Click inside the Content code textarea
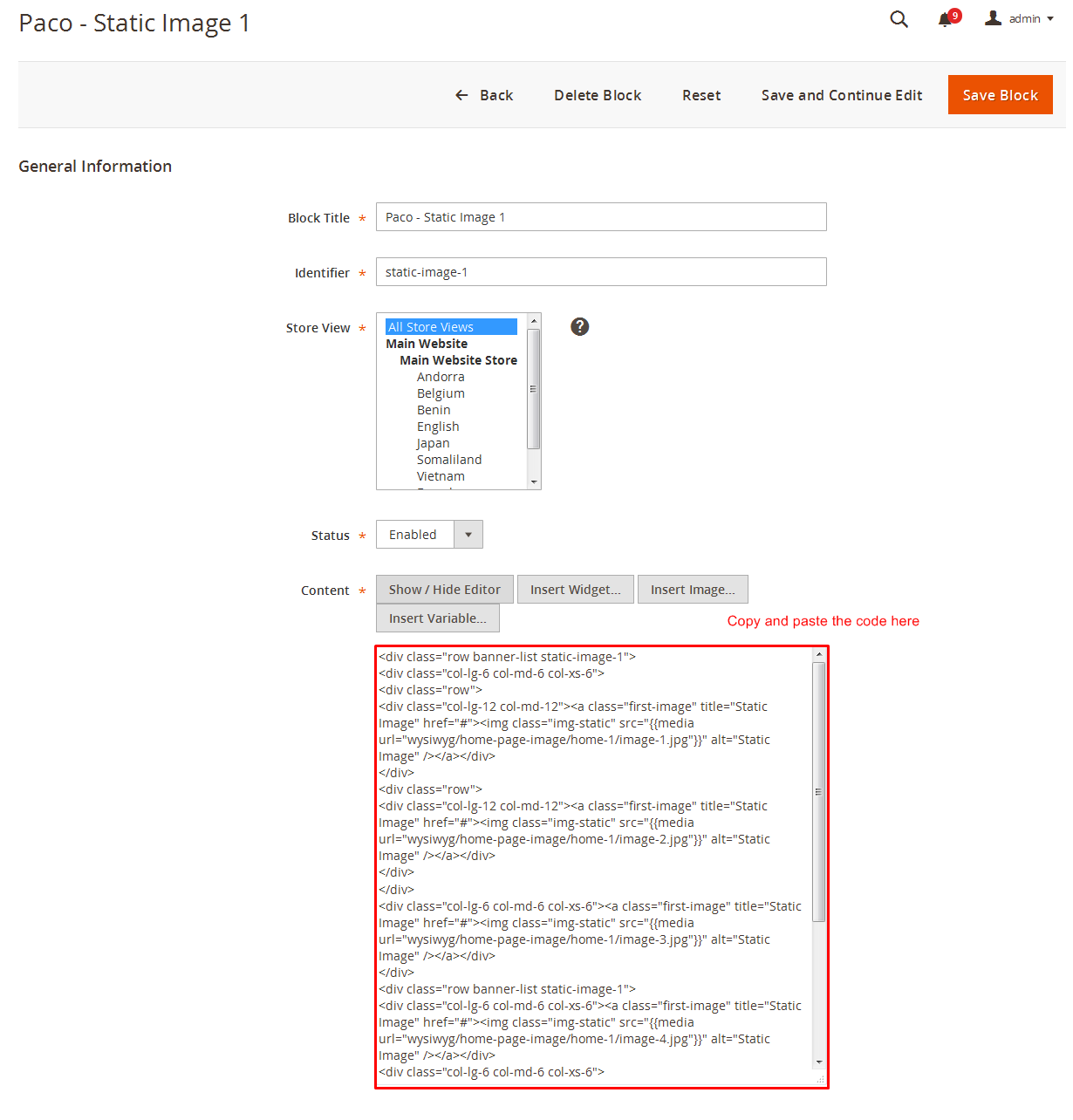1073x1120 pixels. coord(594,866)
